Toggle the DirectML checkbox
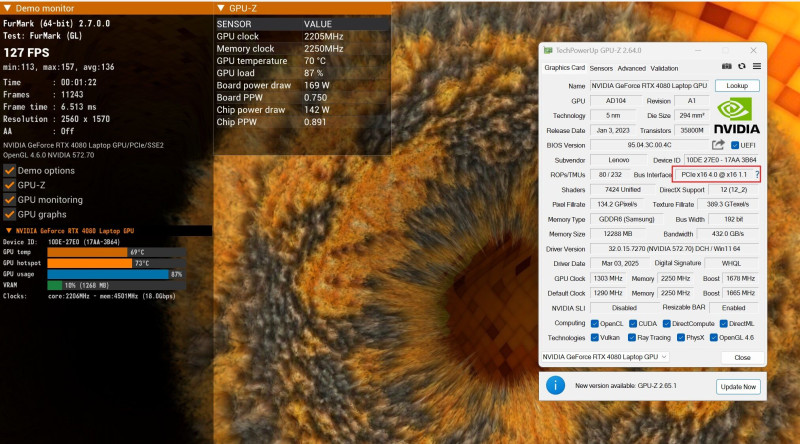The height and width of the screenshot is (444, 800). [x=723, y=324]
